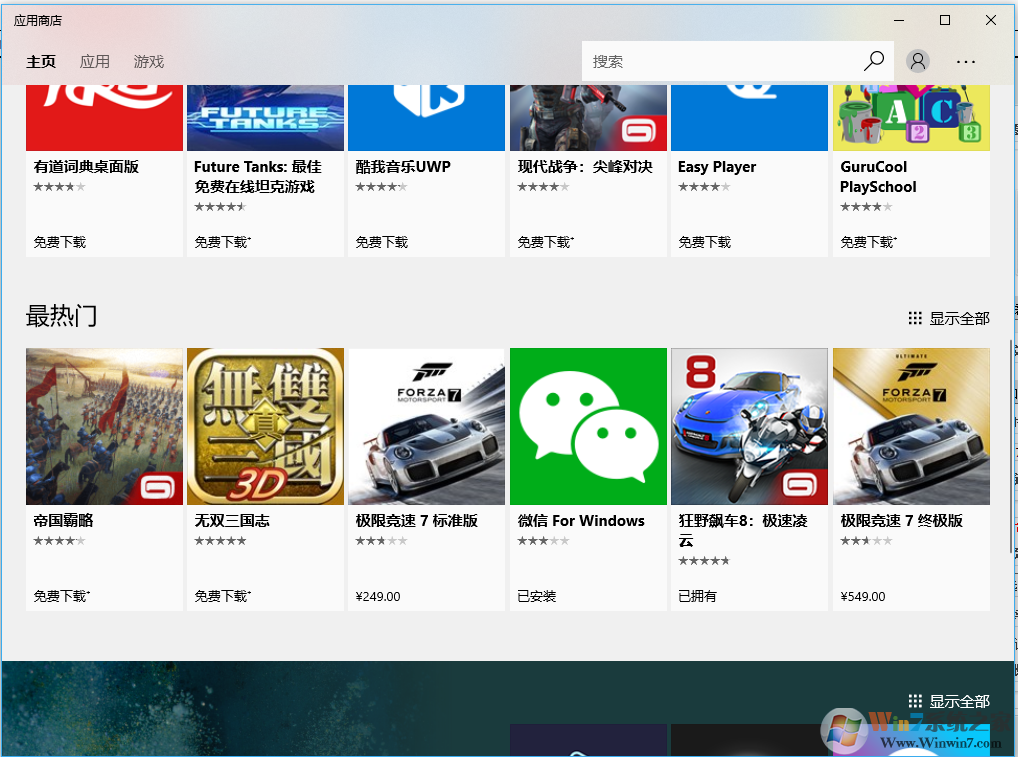Open 狂野飙车8 Asphalt game icon
The image size is (1018, 757).
[x=749, y=427]
